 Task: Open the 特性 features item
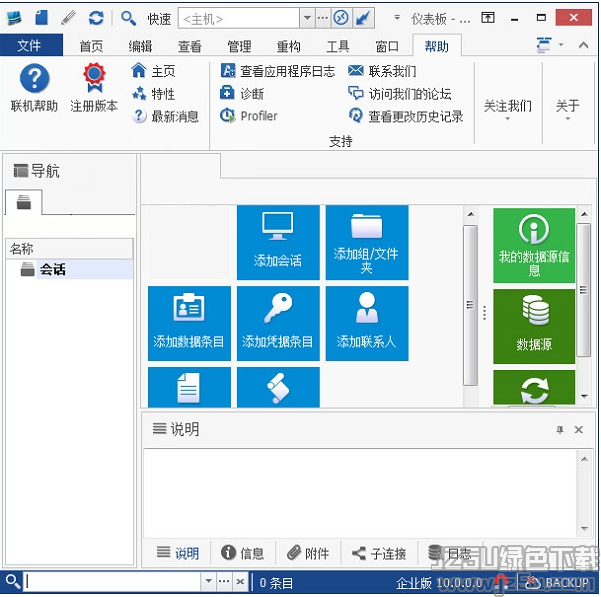153,93
